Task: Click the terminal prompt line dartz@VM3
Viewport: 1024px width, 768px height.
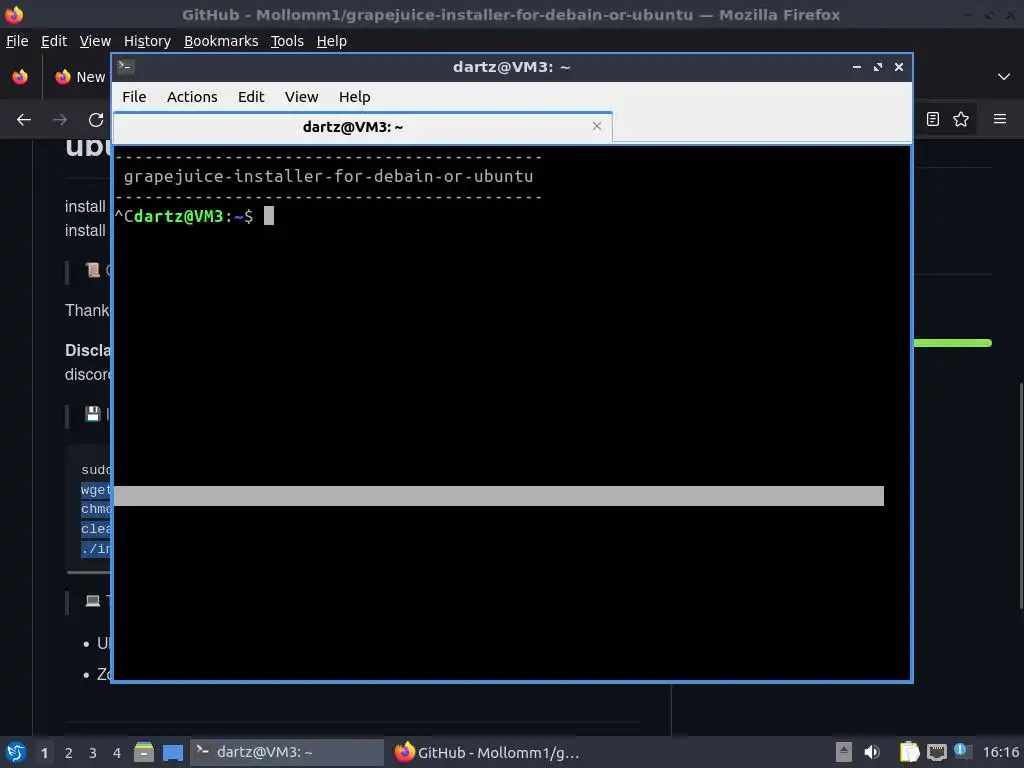Action: (194, 216)
